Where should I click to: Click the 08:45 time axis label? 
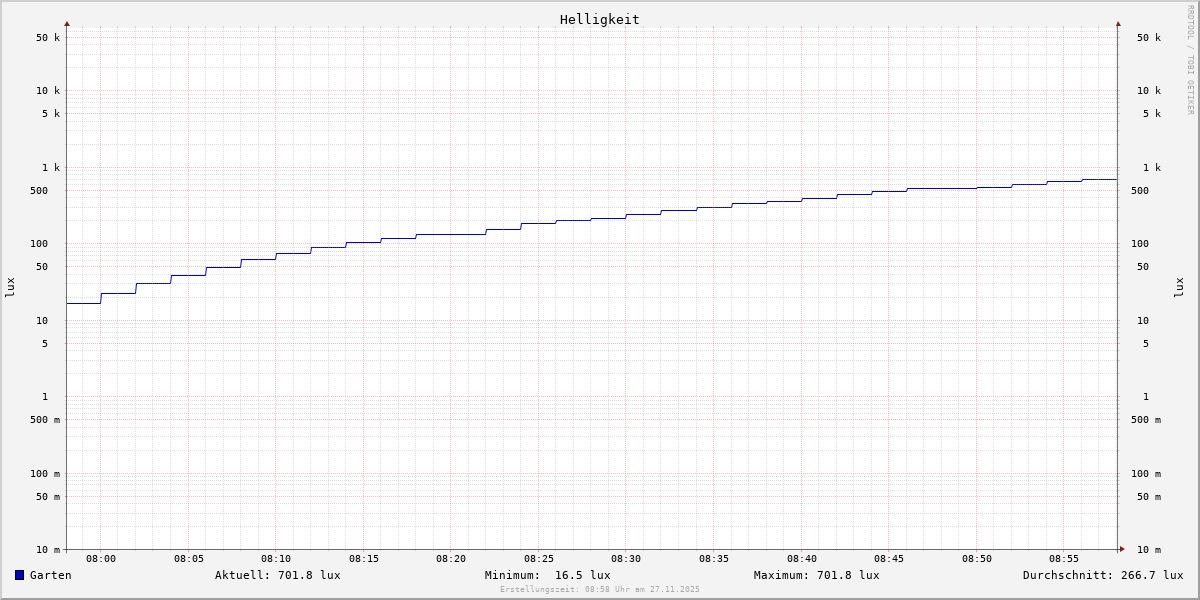click(x=889, y=559)
